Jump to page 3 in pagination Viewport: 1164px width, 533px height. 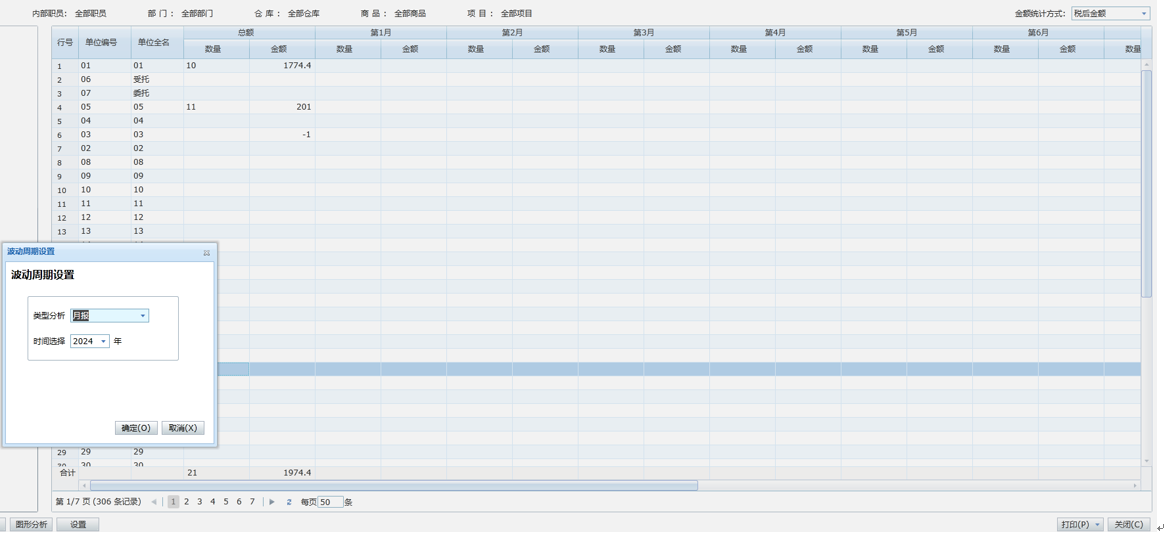[199, 502]
